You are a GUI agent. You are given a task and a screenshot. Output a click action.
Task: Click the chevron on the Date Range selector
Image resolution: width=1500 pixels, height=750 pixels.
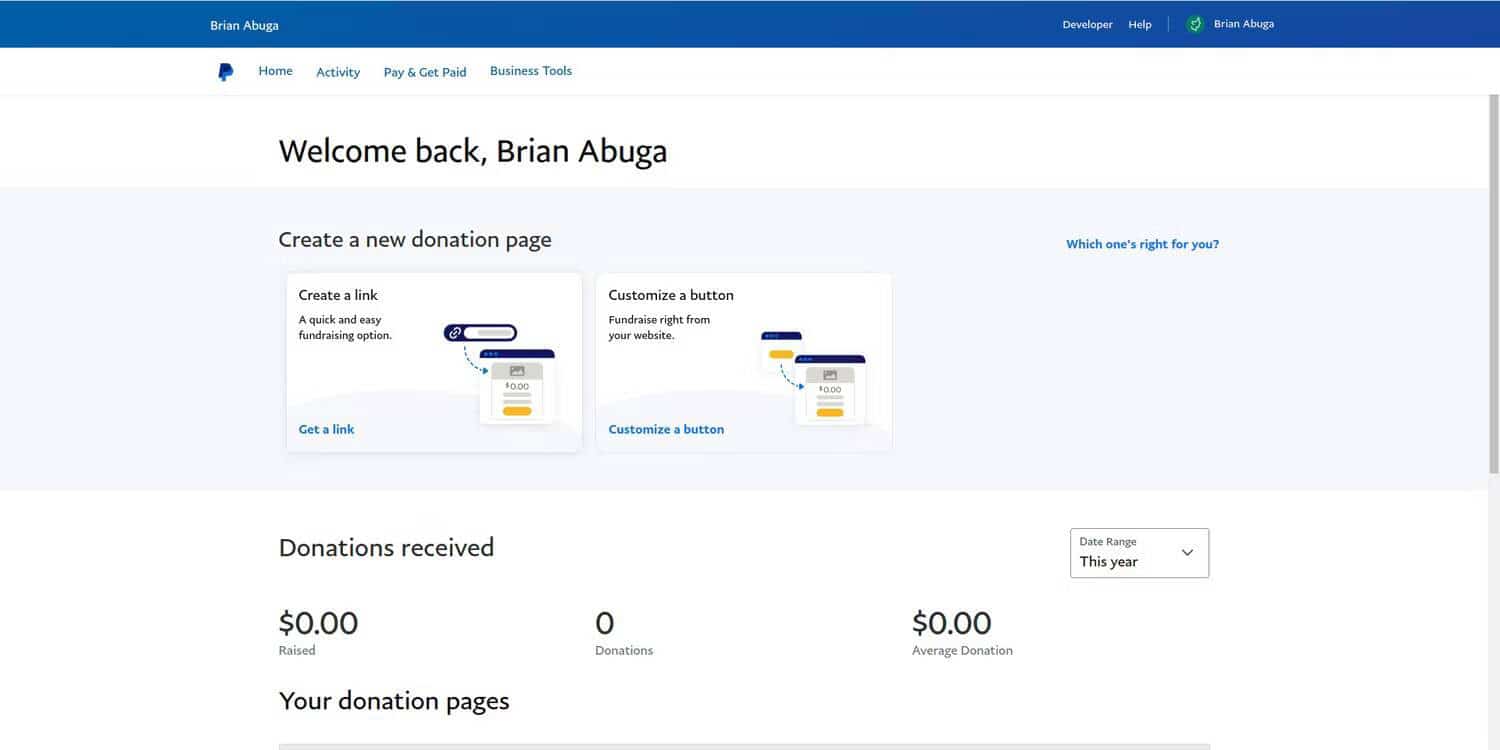pos(1187,552)
